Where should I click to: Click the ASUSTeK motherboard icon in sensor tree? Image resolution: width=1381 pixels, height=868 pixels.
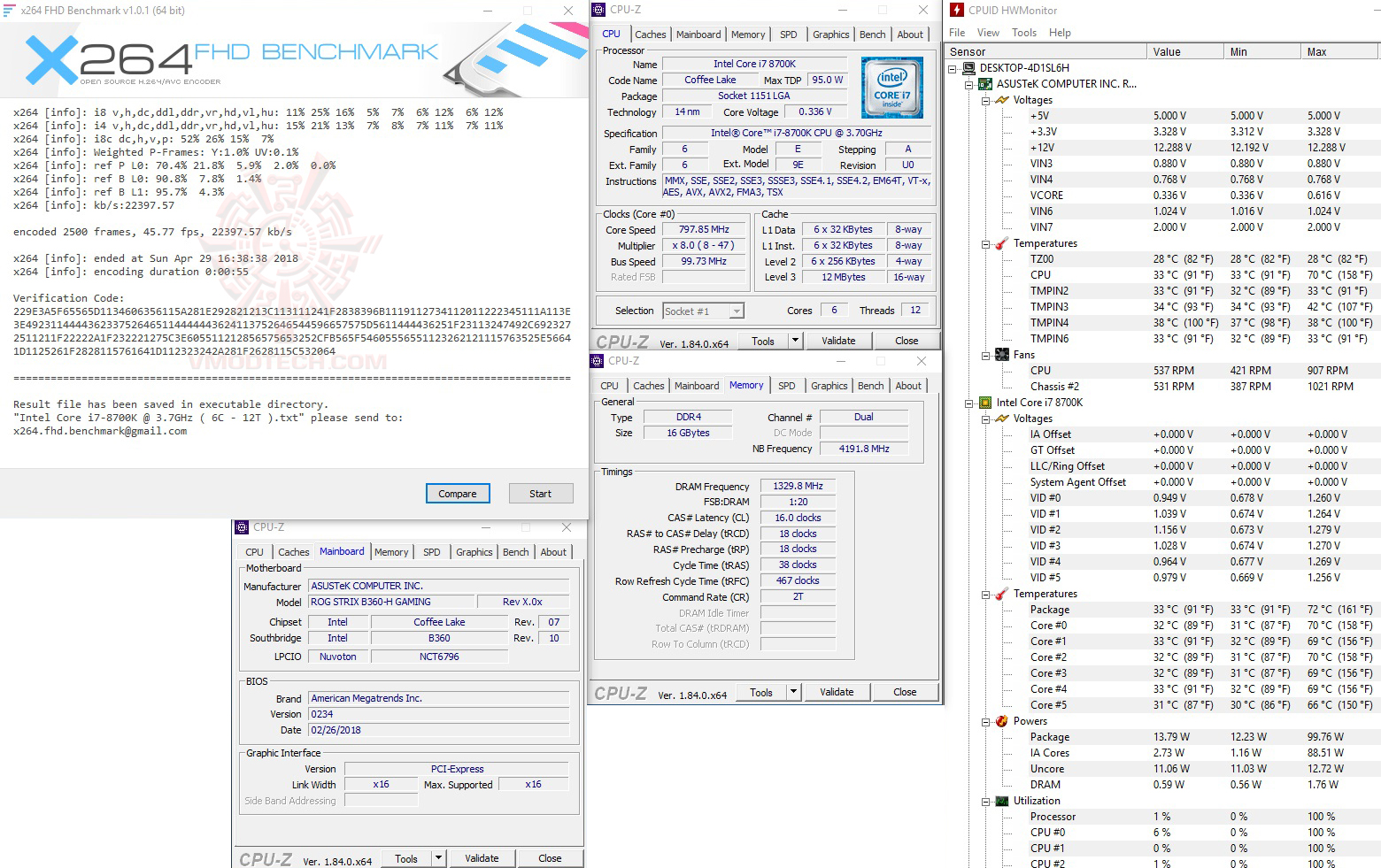985,84
